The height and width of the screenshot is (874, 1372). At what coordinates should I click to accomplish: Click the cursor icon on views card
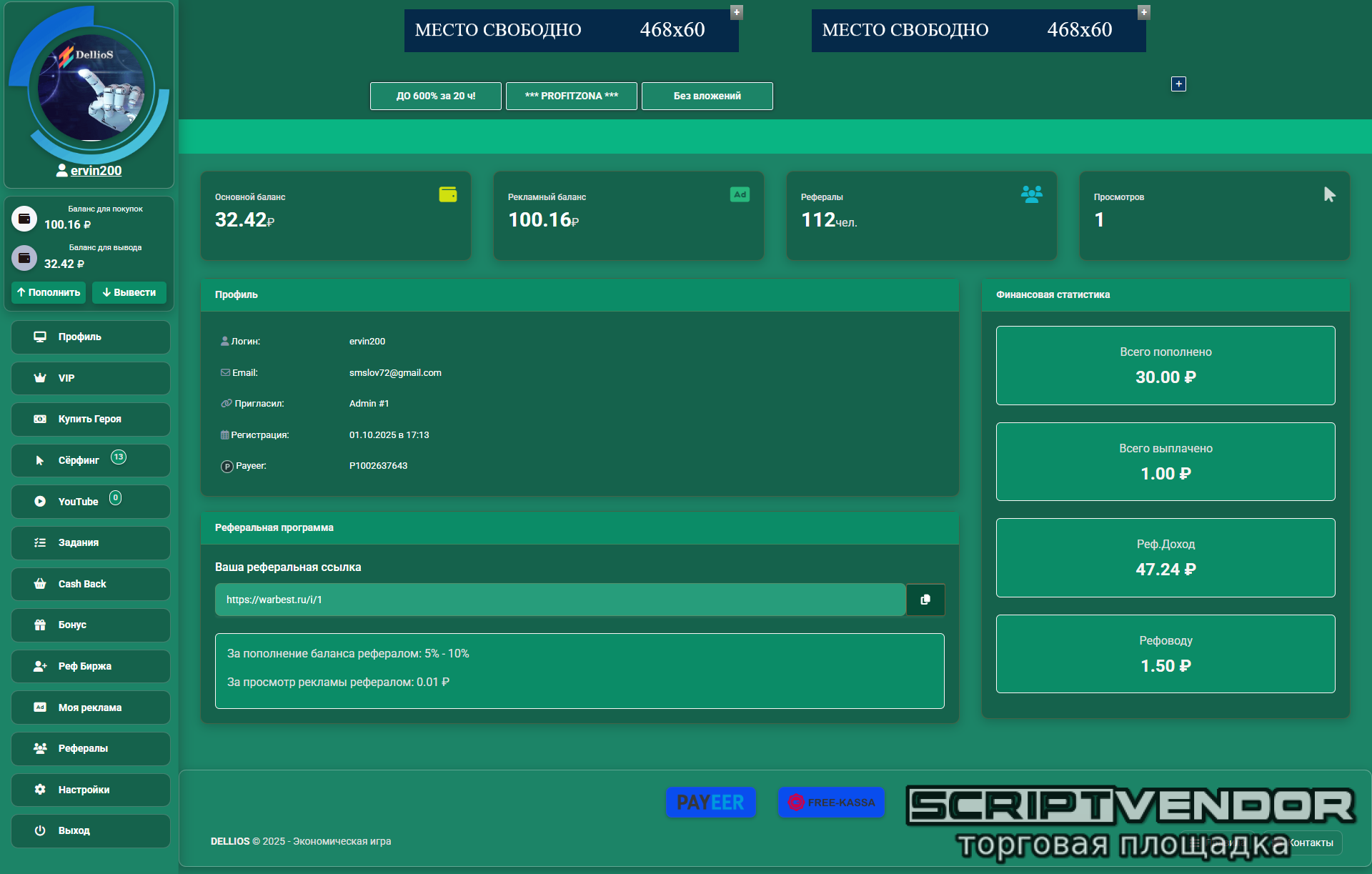pyautogui.click(x=1329, y=194)
